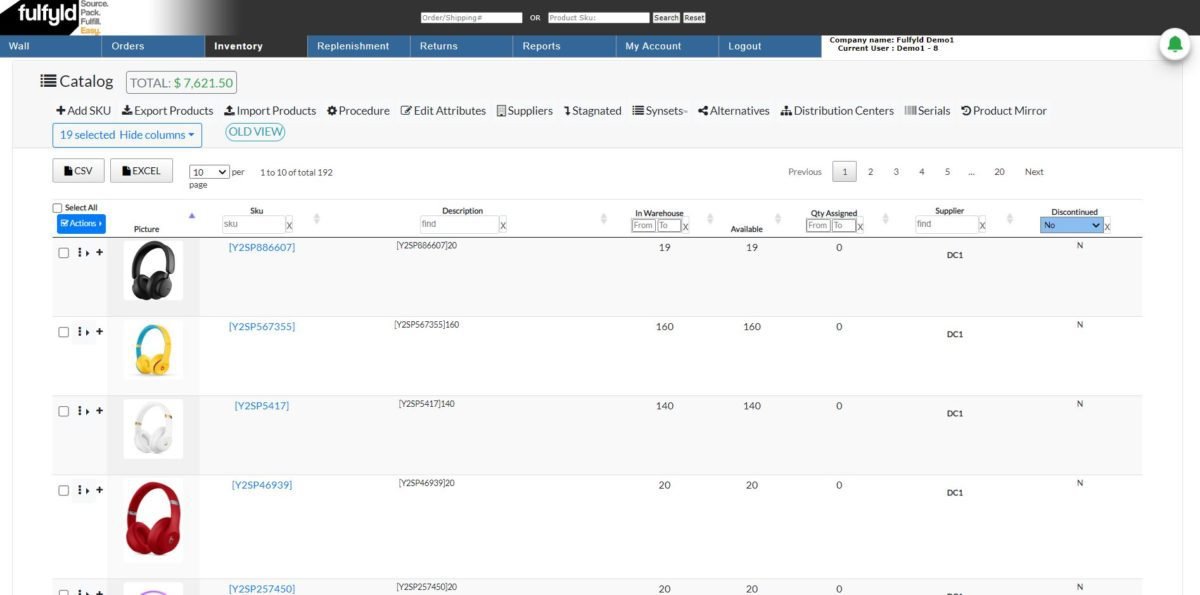1200x595 pixels.
Task: Open Alternatives
Action: (734, 111)
